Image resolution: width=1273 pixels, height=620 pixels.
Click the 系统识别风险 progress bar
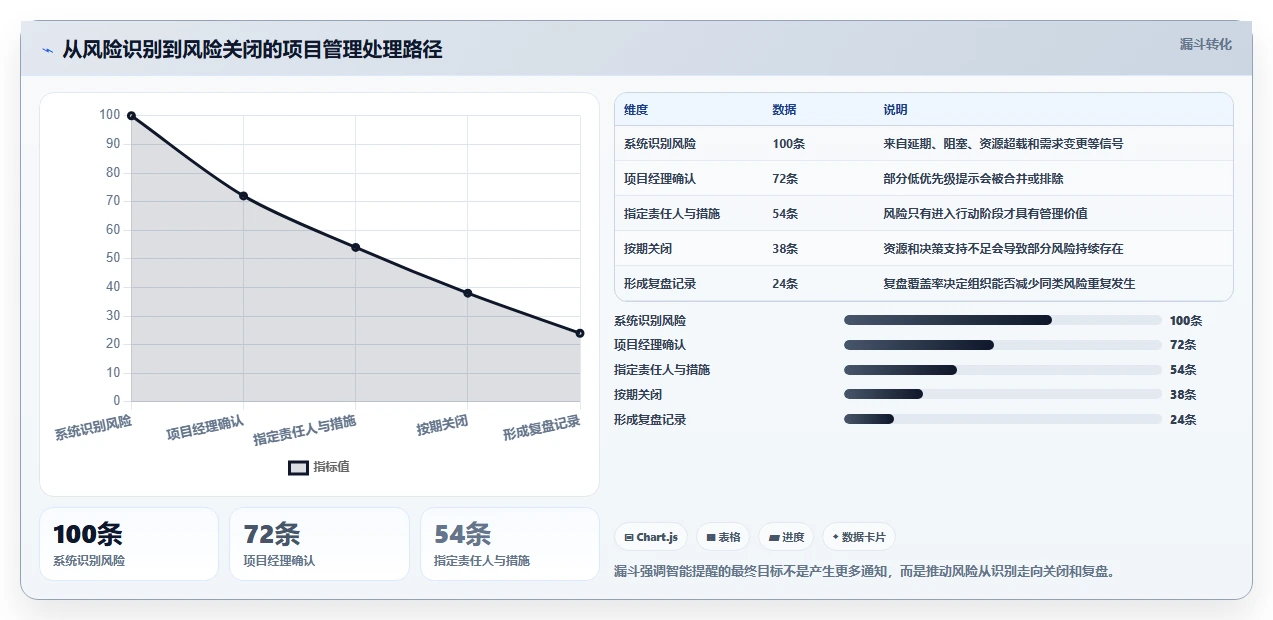point(1002,320)
